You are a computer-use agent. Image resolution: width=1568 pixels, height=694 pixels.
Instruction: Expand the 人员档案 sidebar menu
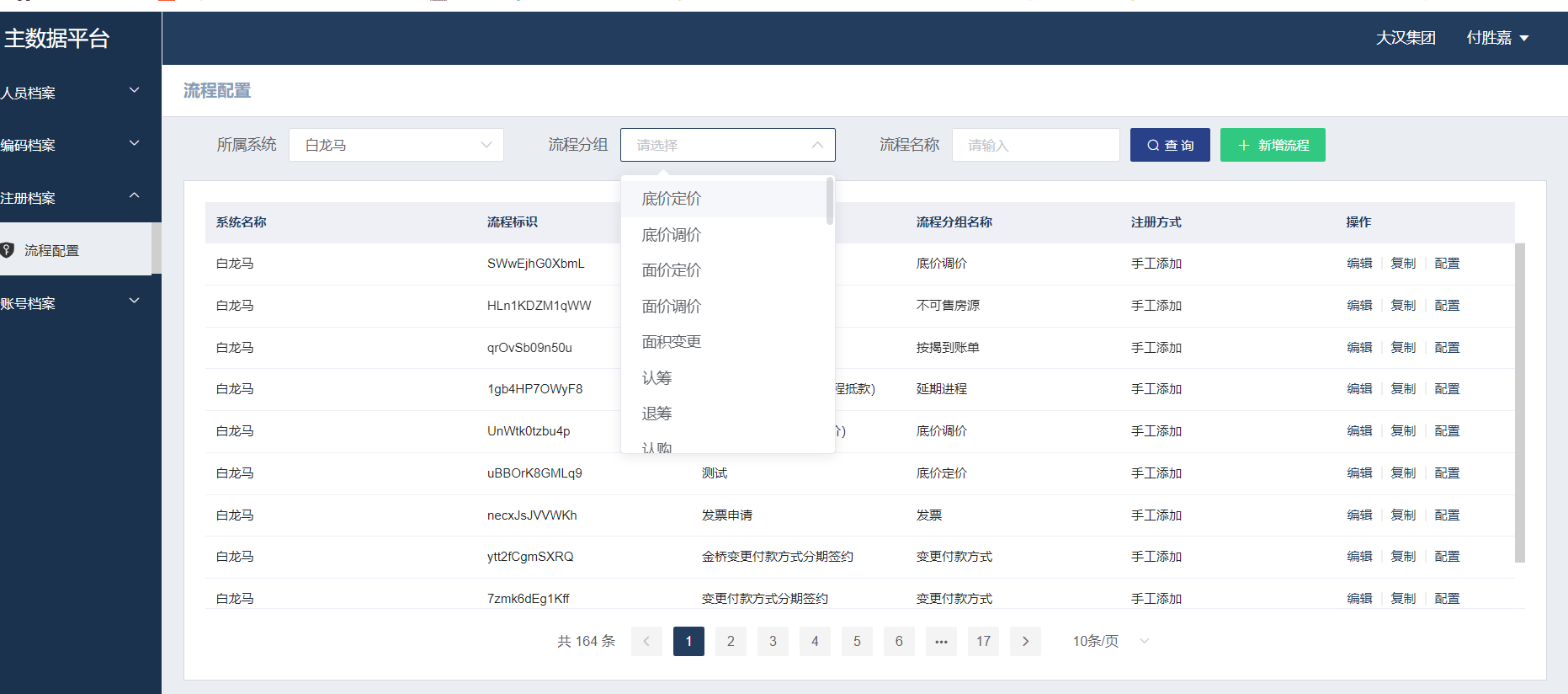coord(81,92)
